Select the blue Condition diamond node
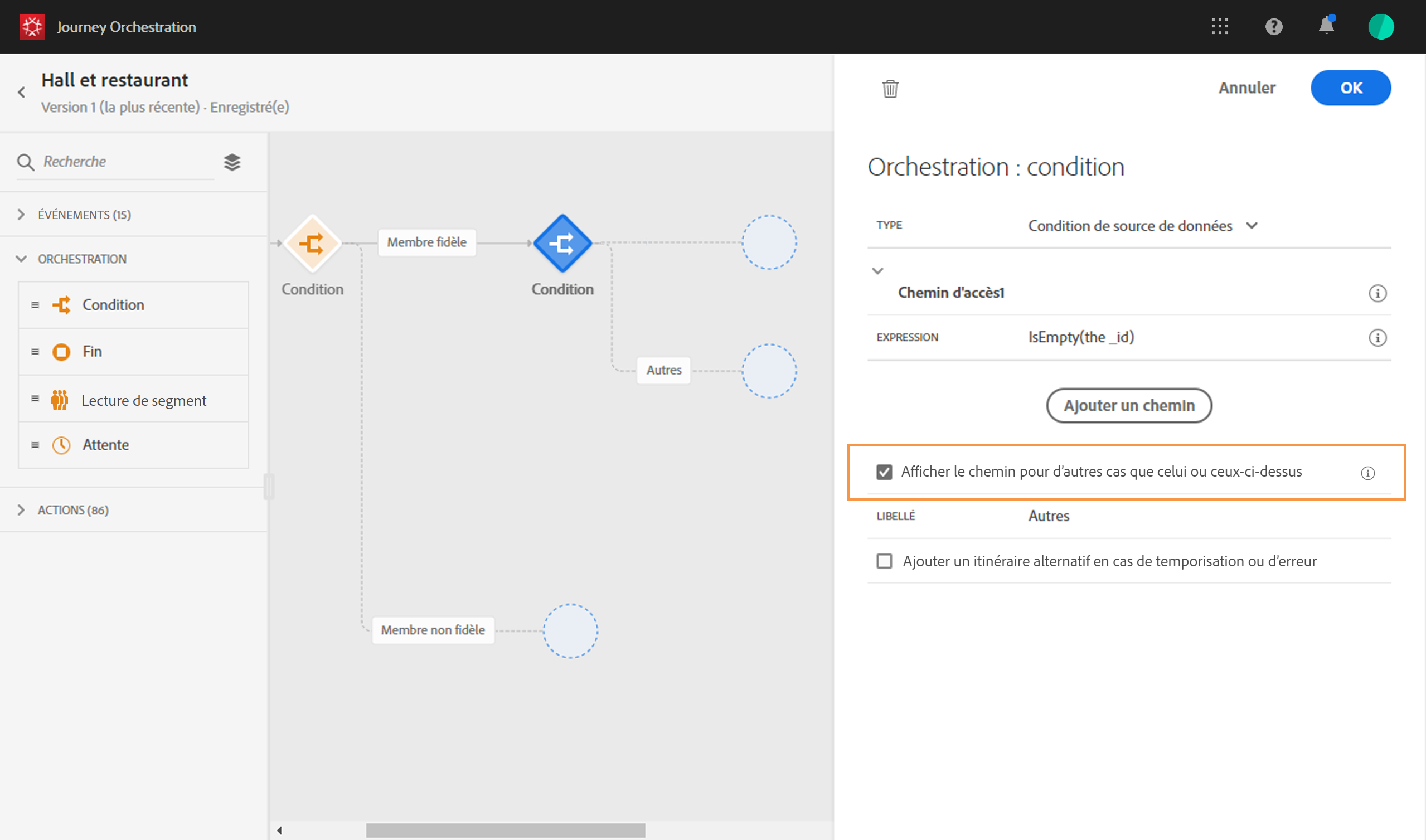The height and width of the screenshot is (840, 1426). 562,244
